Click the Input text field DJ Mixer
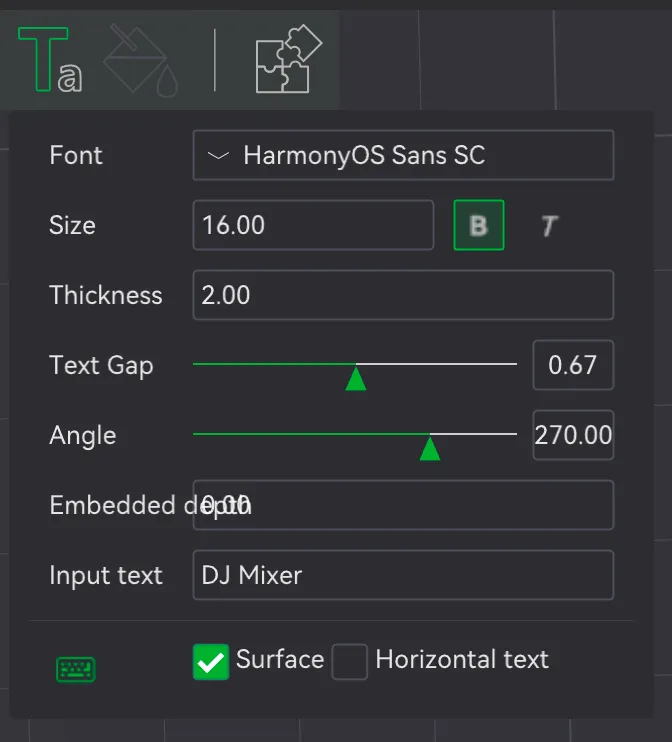672x742 pixels. 403,575
